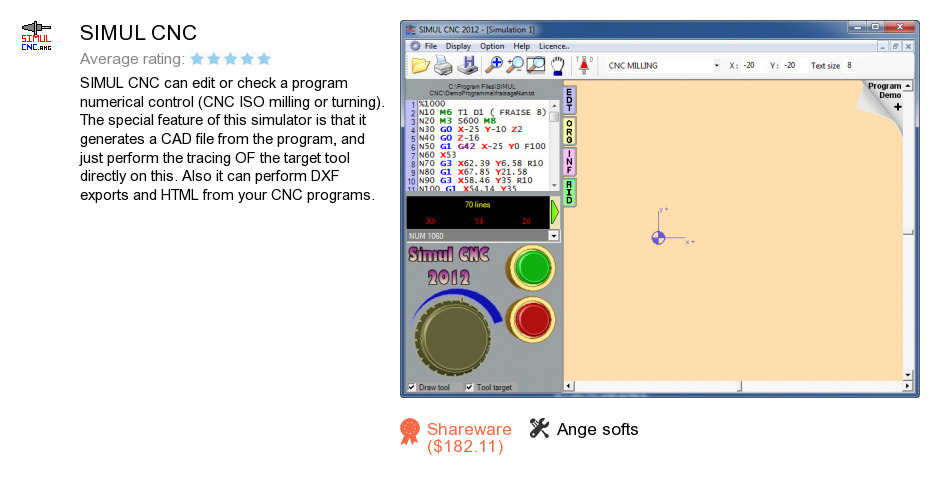940x482 pixels.
Task: Start simulation with the green button
Action: (532, 268)
